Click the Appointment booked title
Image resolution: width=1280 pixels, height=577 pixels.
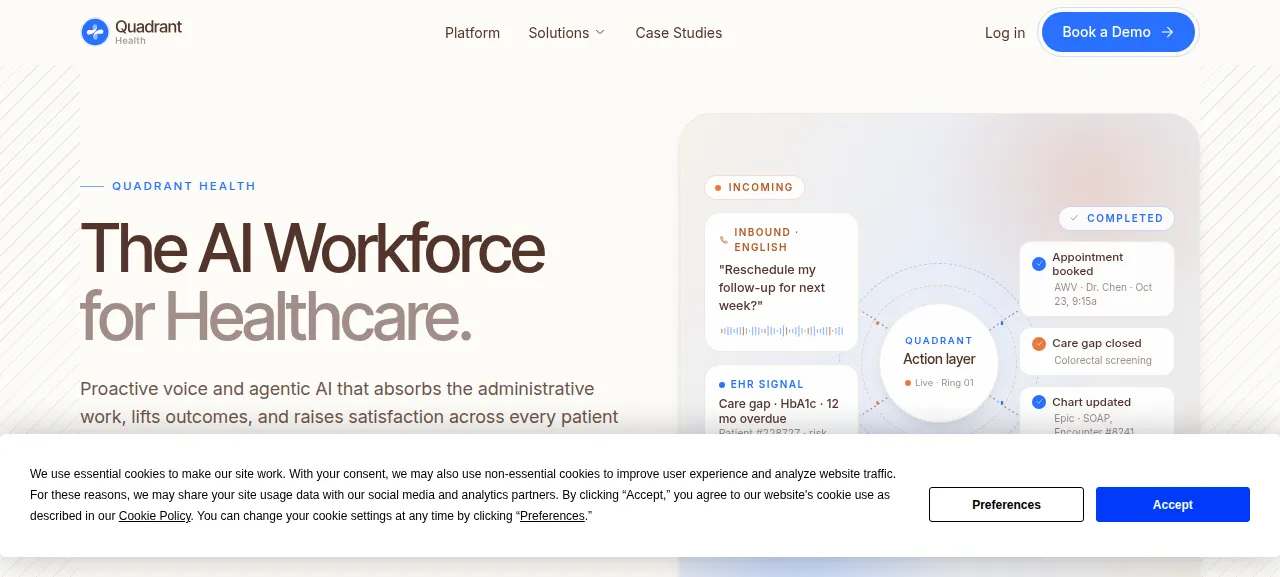pos(1087,264)
